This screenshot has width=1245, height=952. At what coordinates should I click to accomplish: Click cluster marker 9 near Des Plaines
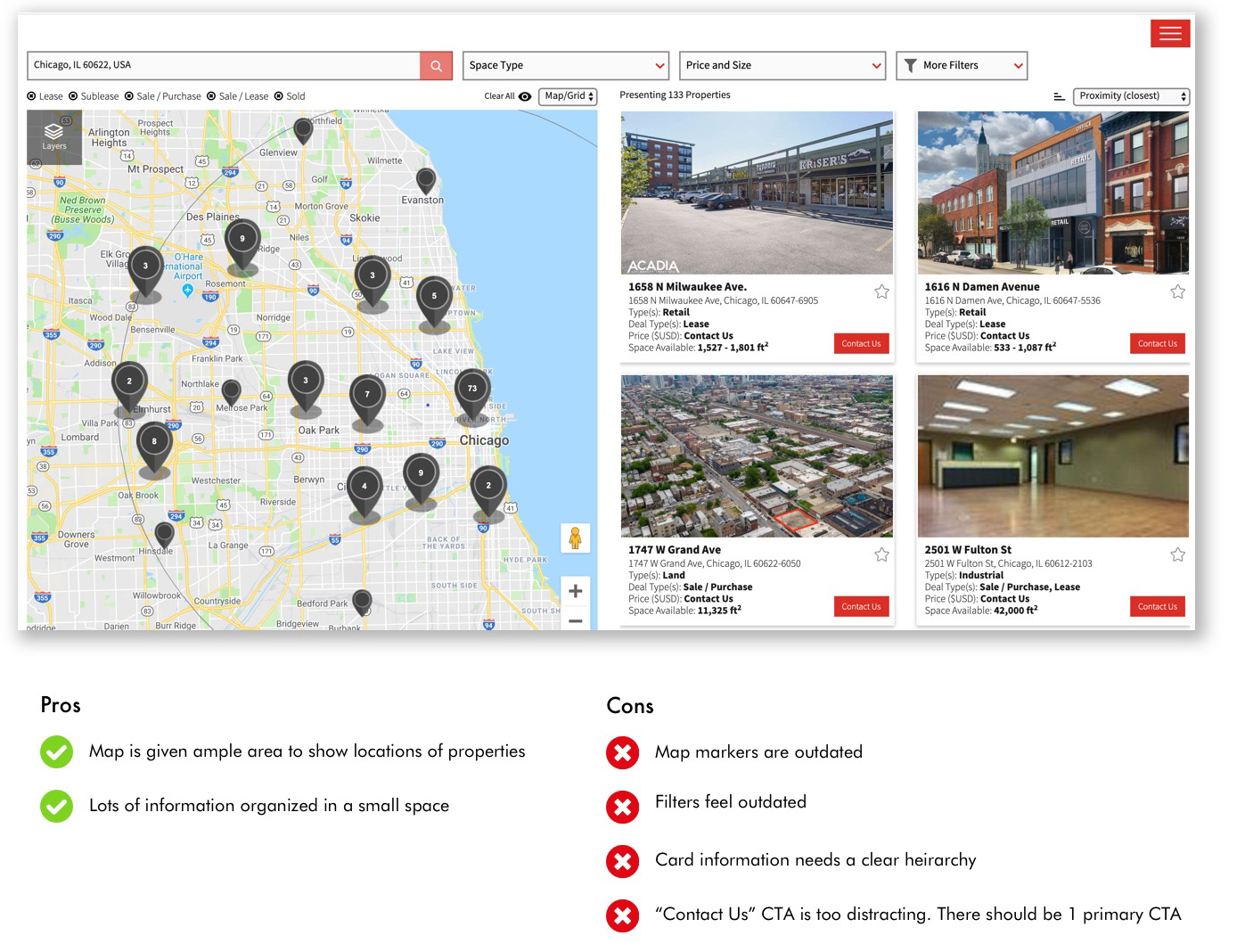[242, 244]
